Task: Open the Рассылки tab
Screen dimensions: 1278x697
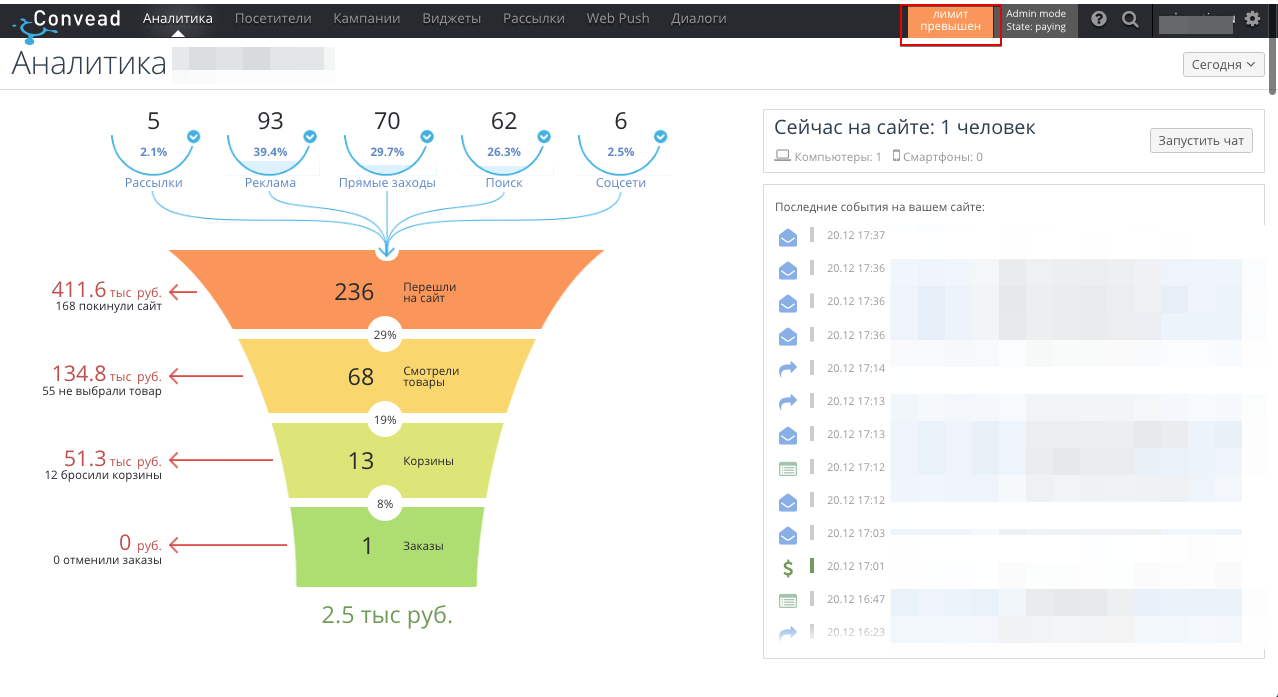Action: [534, 18]
